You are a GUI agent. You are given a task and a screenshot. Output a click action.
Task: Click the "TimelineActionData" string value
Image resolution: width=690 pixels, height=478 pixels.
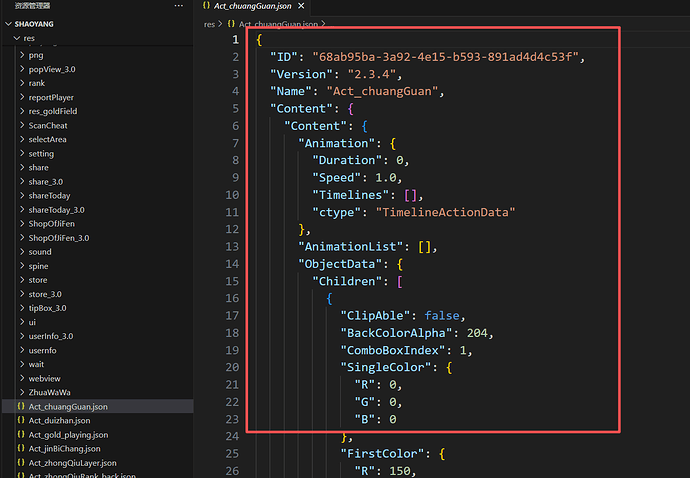[445, 212]
